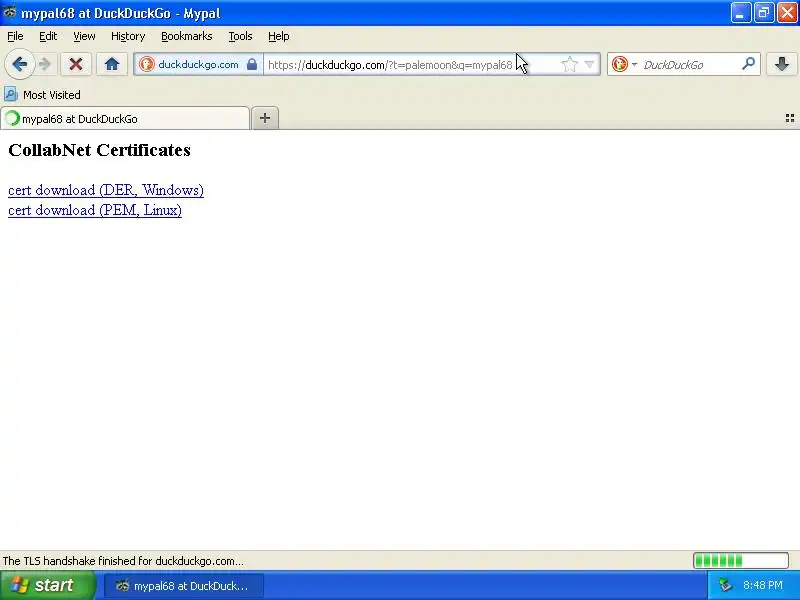Image resolution: width=800 pixels, height=600 pixels.
Task: Click the 8:48 PM taskbar clock
Action: [763, 585]
